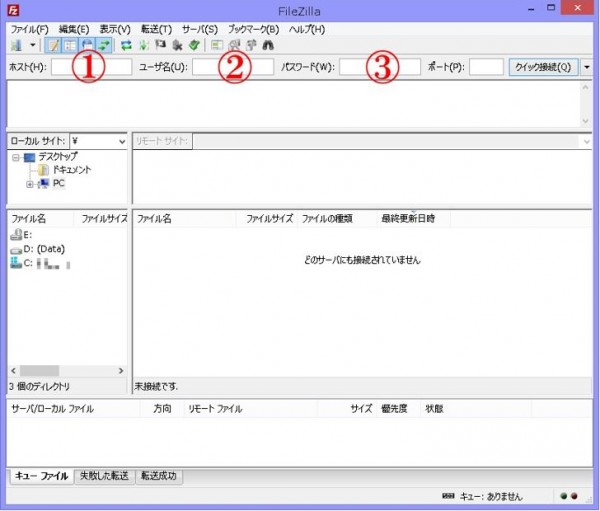Switch to the キュー ファイル tab
600x511 pixels.
42,476
